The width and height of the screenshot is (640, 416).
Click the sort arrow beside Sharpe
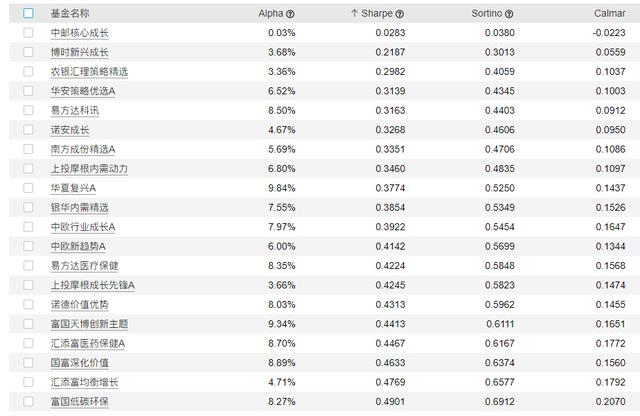[354, 14]
